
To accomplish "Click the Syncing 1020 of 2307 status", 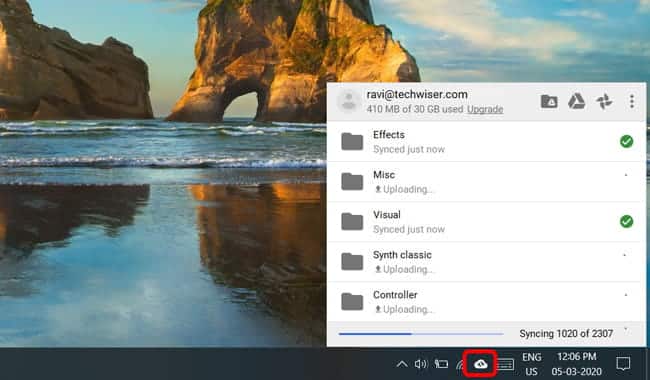I will tap(566, 334).
